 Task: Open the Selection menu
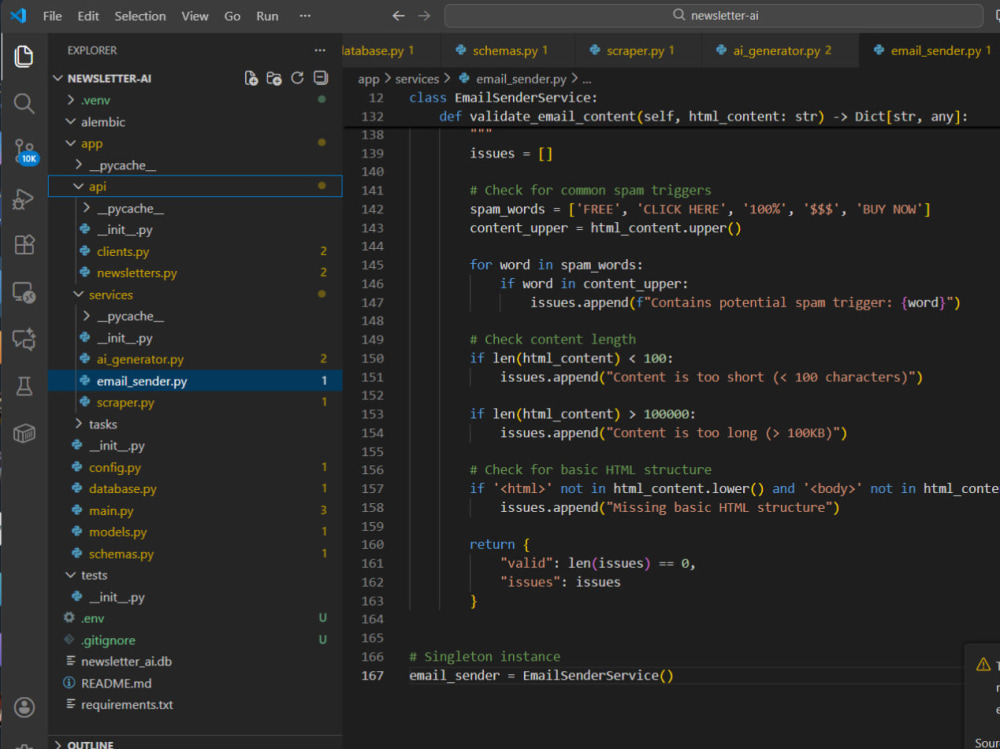click(140, 16)
